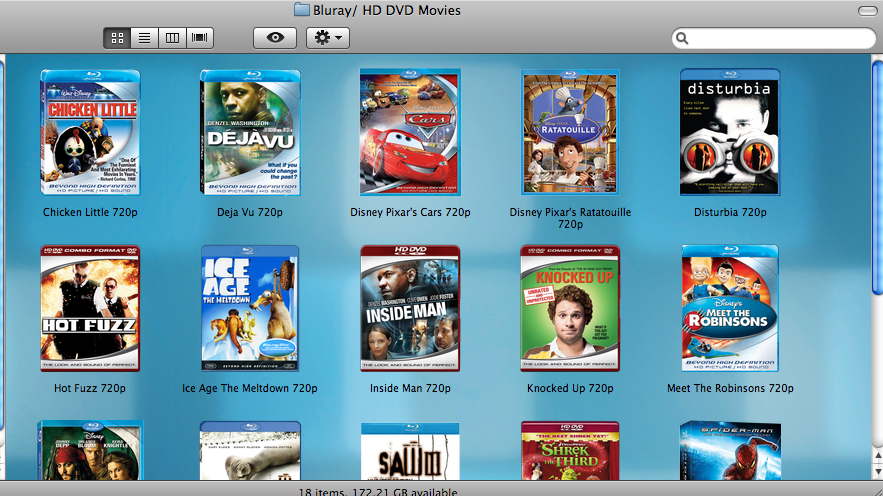The width and height of the screenshot is (883, 496).
Task: Switch to list view mode
Action: (144, 38)
